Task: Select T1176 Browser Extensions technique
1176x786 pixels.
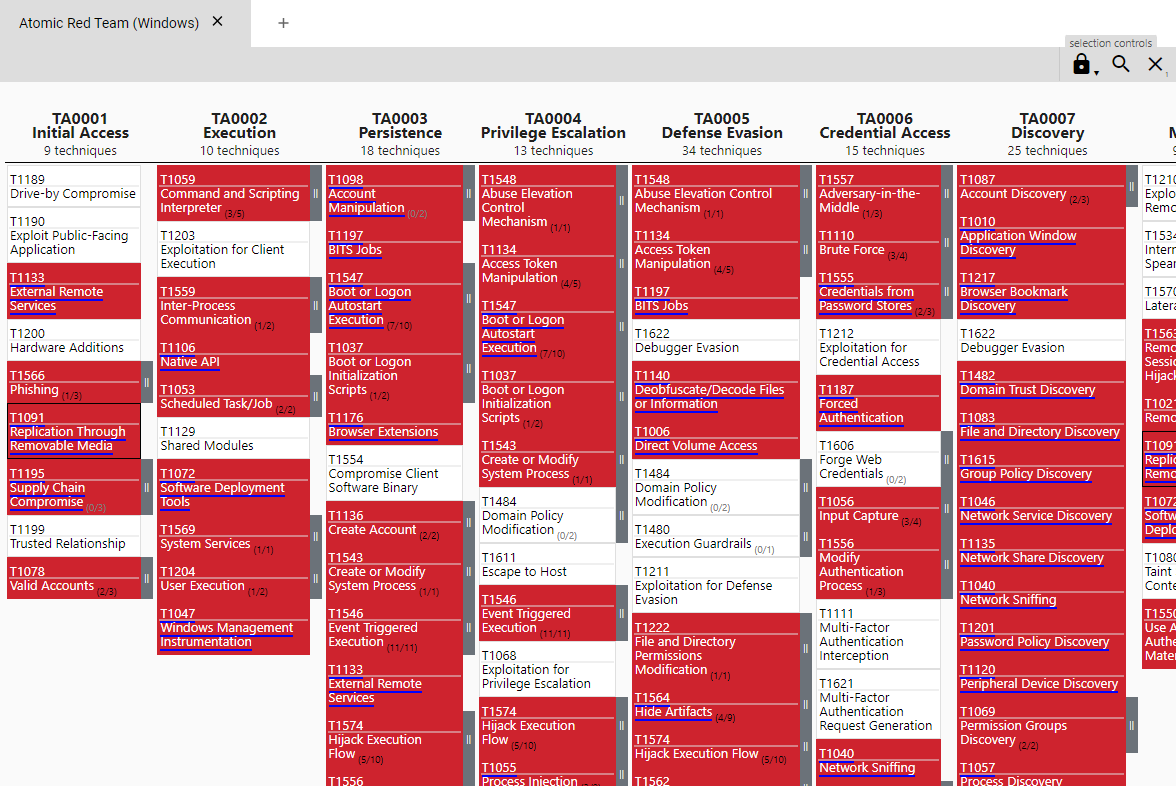Action: tap(394, 424)
